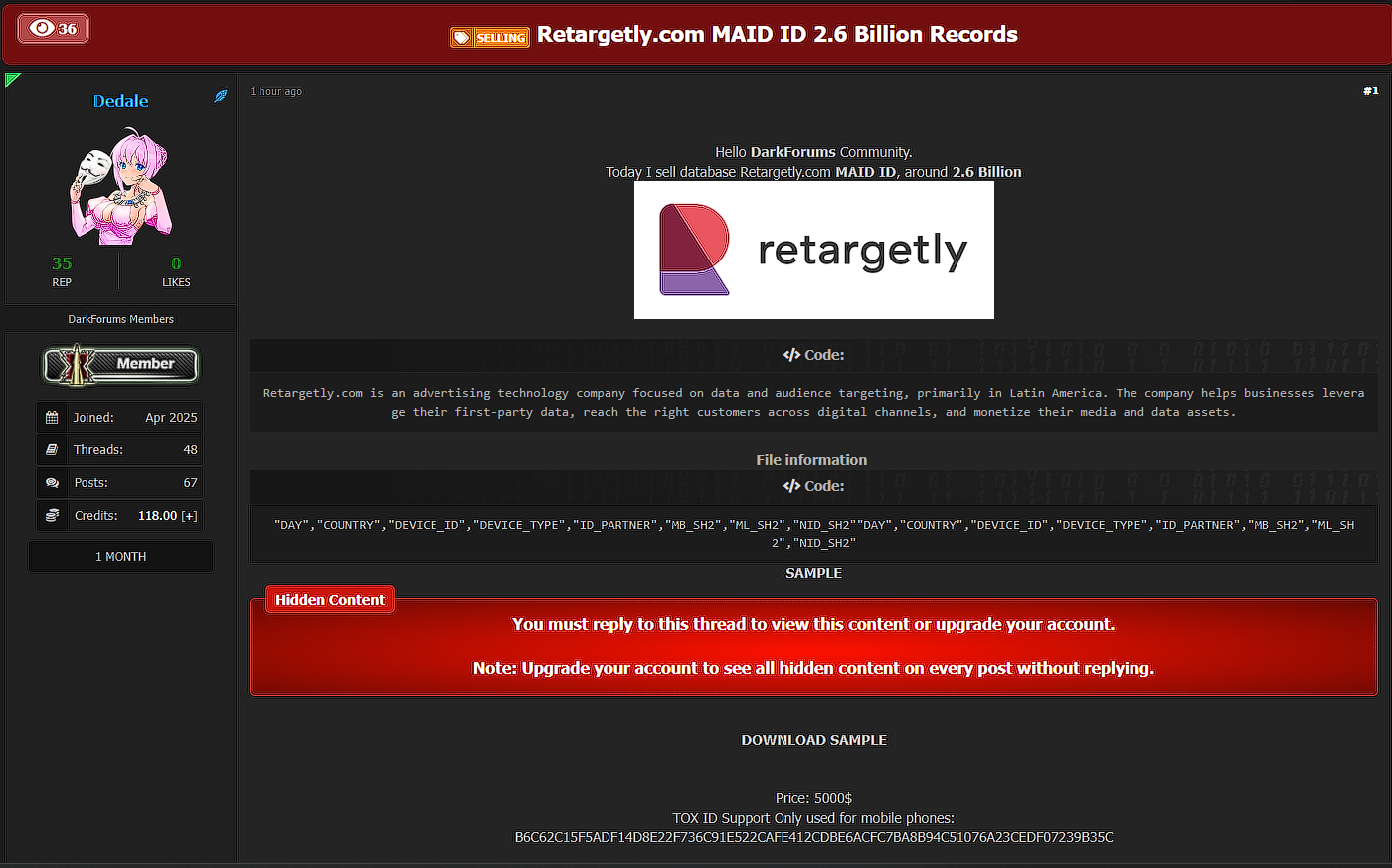Click the 1 MONTH award button
The width and height of the screenshot is (1392, 868).
119,556
